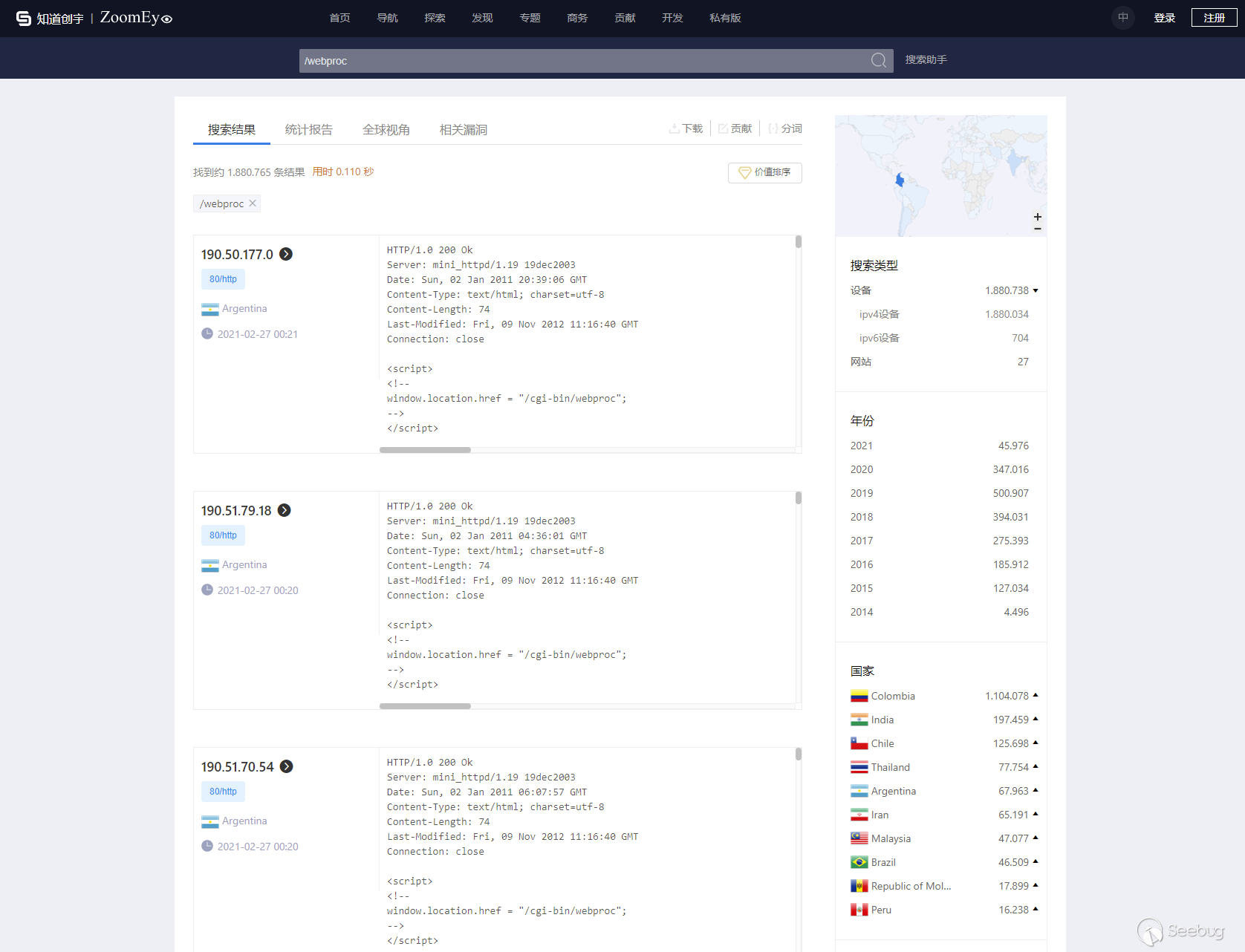The width and height of the screenshot is (1245, 952).
Task: Expand Chile country arrow
Action: pos(1036,743)
